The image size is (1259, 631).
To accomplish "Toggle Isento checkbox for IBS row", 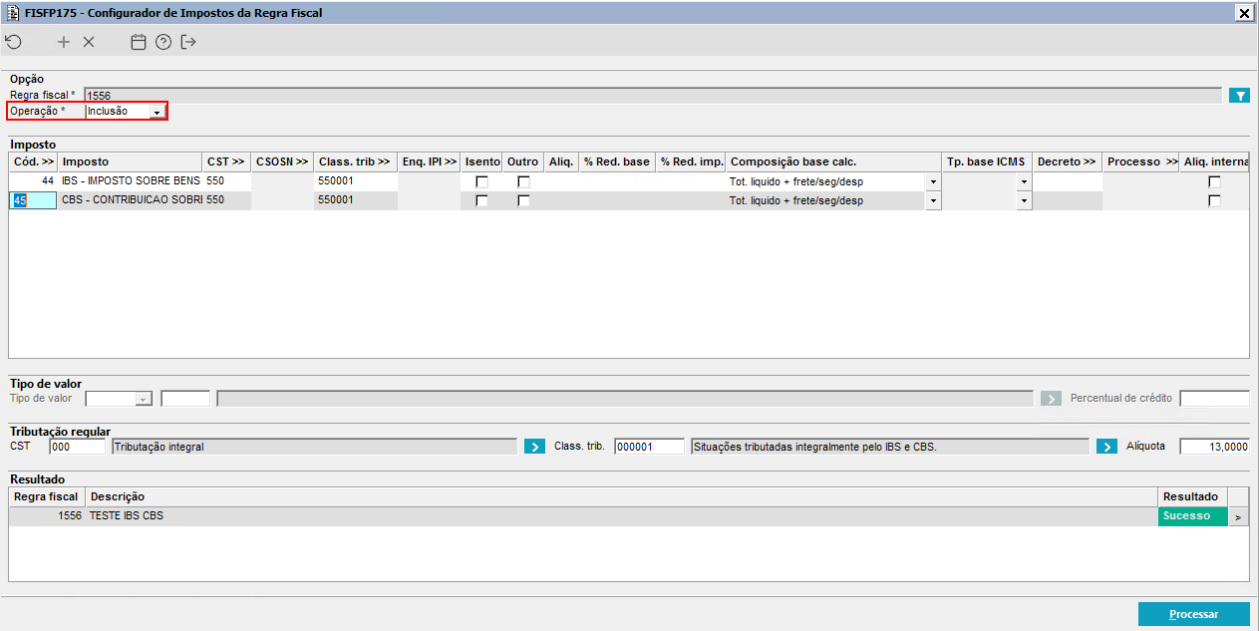I will [x=482, y=182].
